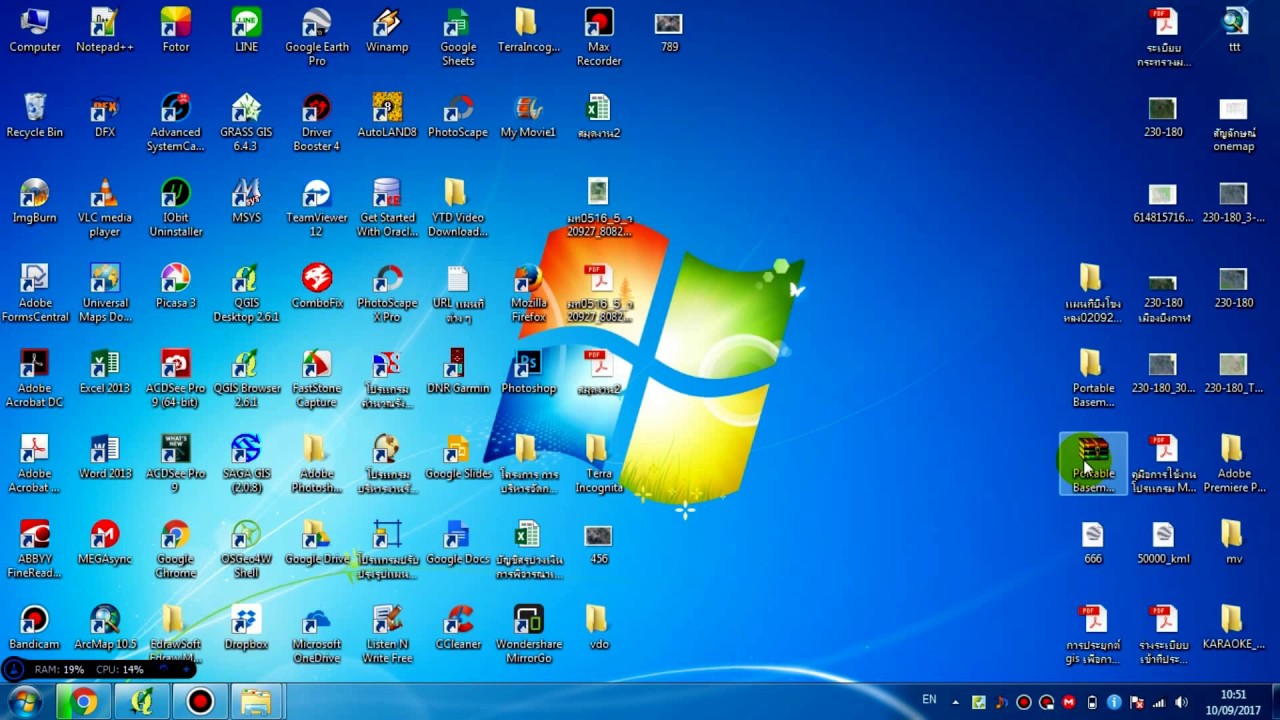Select the Adobe Premiere P... folder
Image resolution: width=1280 pixels, height=720 pixels.
(x=1233, y=463)
